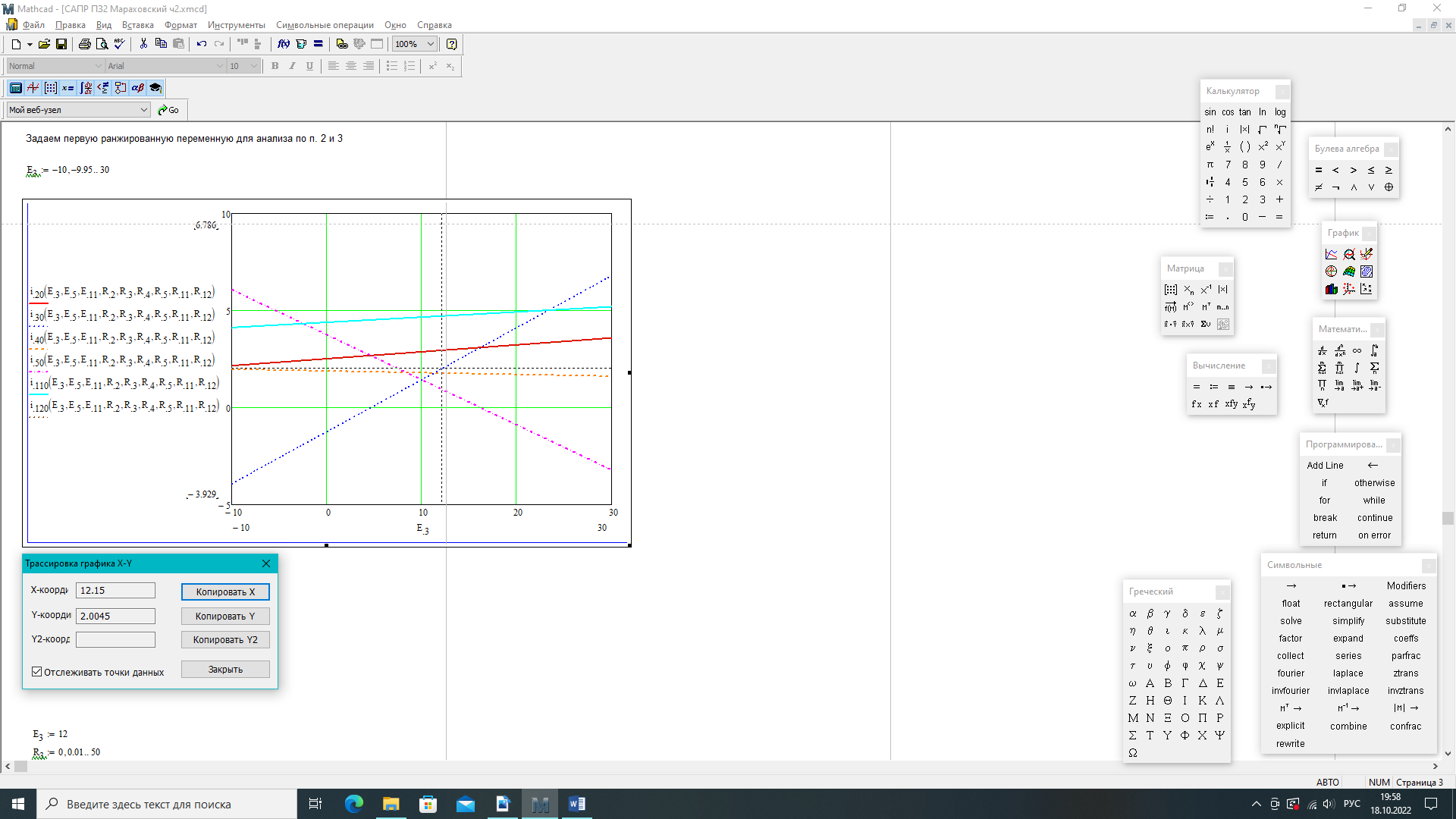The height and width of the screenshot is (819, 1456).
Task: Click the Закрыть button in trace dialog
Action: click(225, 670)
